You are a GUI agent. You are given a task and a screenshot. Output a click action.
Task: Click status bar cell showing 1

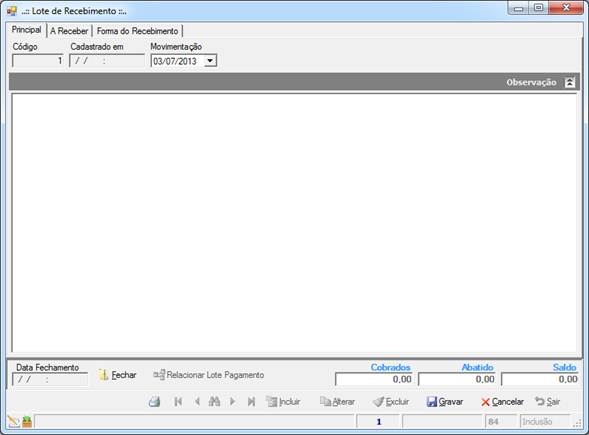(x=378, y=421)
